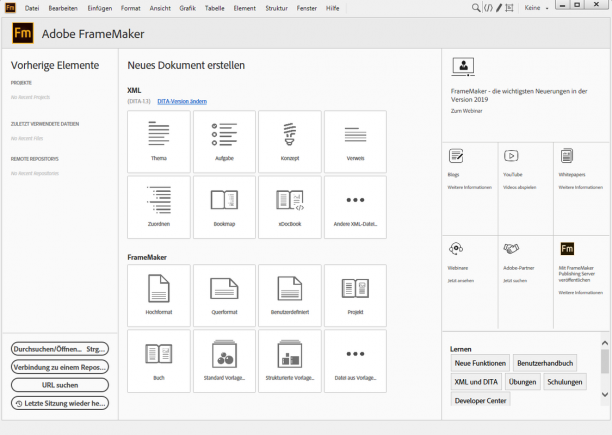This screenshot has width=612, height=435.
Task: Create a new Projekt
Action: tap(355, 295)
